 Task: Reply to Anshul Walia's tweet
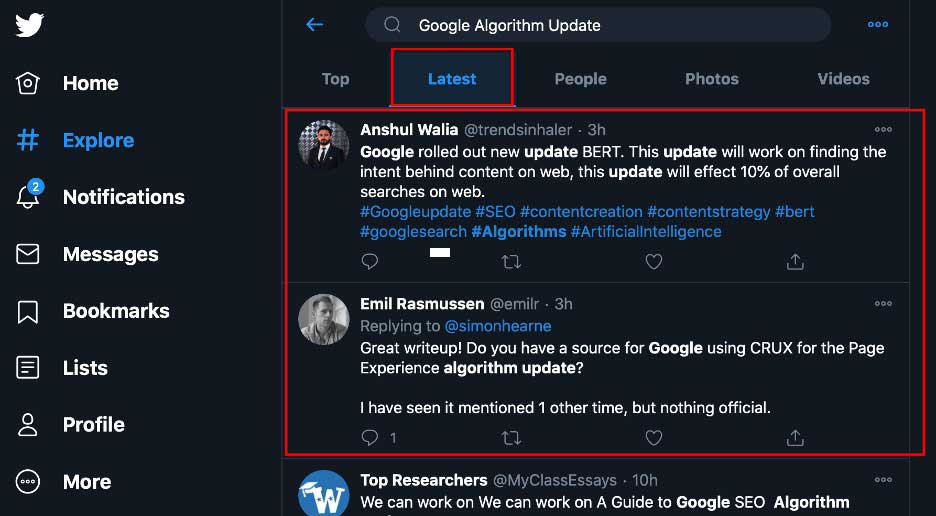pos(370,262)
